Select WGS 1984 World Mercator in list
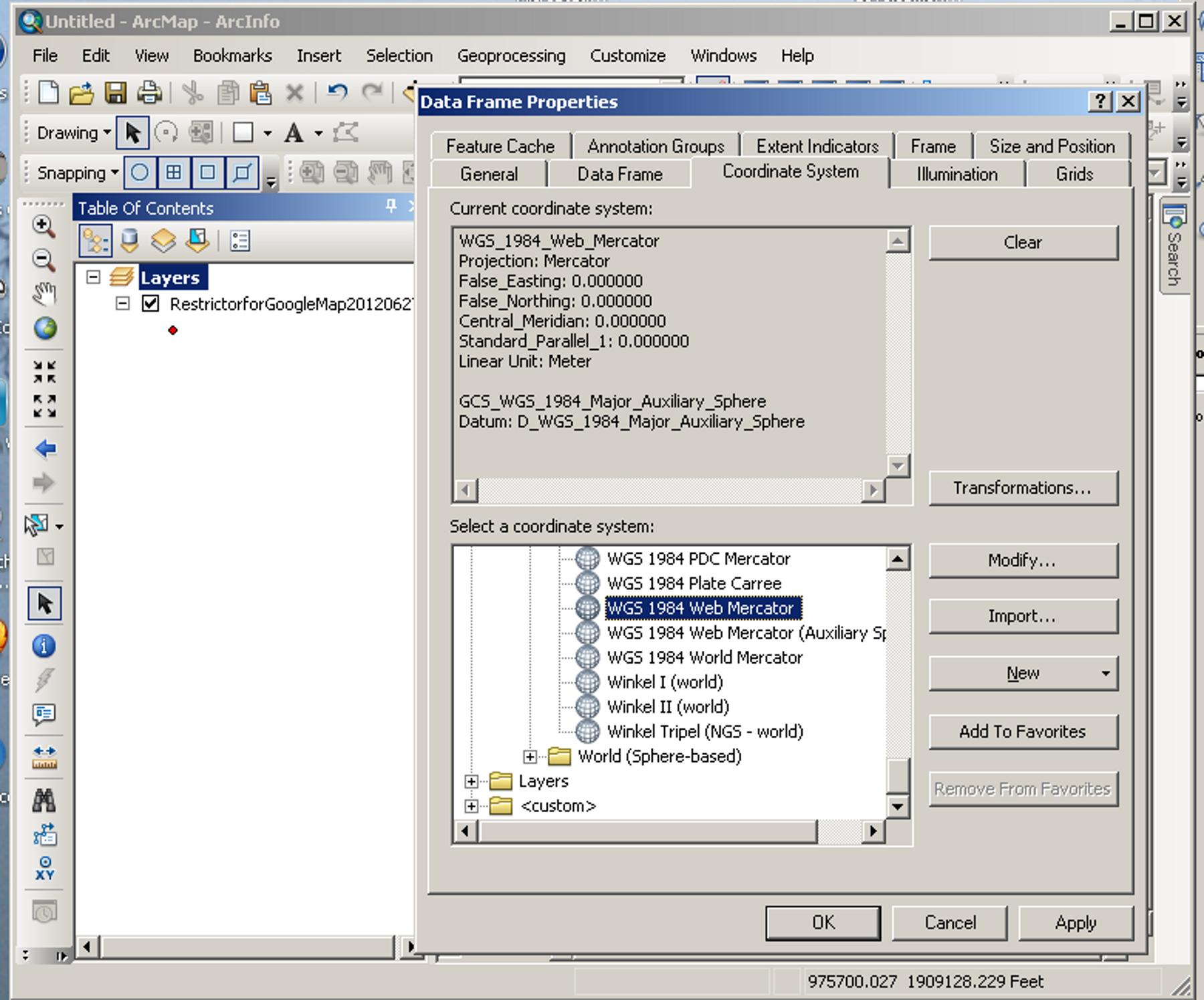Screen dimensions: 1204x1000 pos(704,658)
